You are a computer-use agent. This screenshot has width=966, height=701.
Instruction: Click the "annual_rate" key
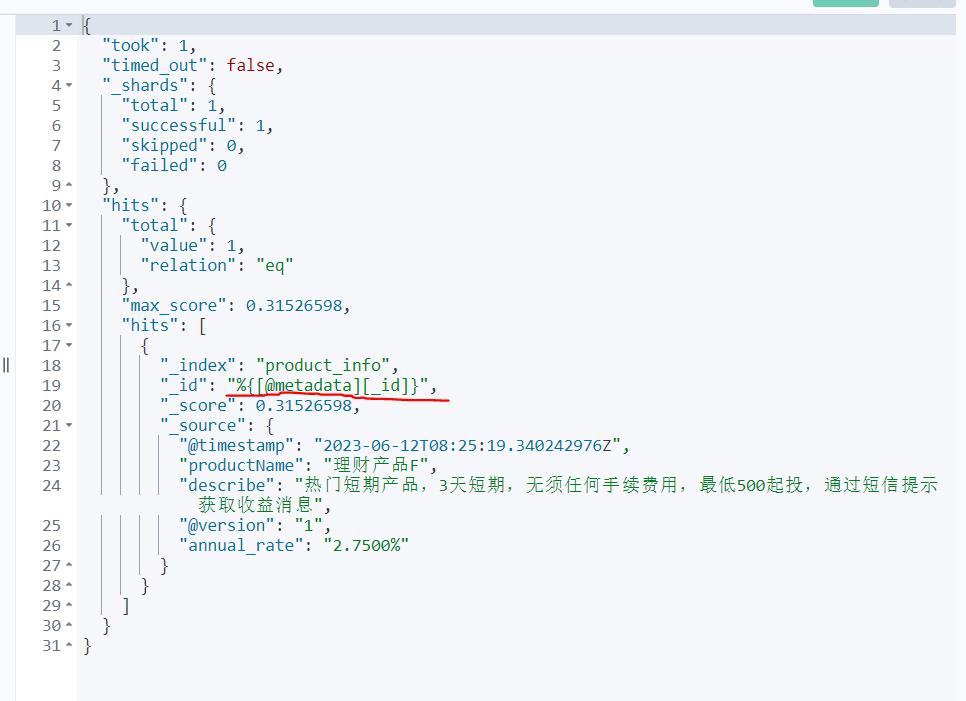241,546
